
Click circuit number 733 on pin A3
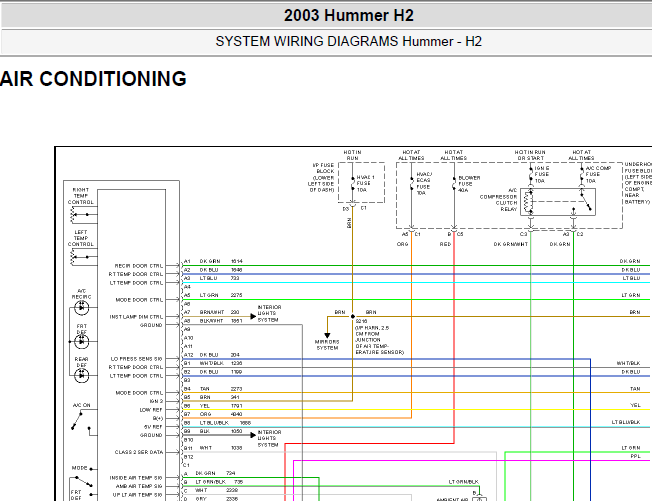[x=235, y=278]
